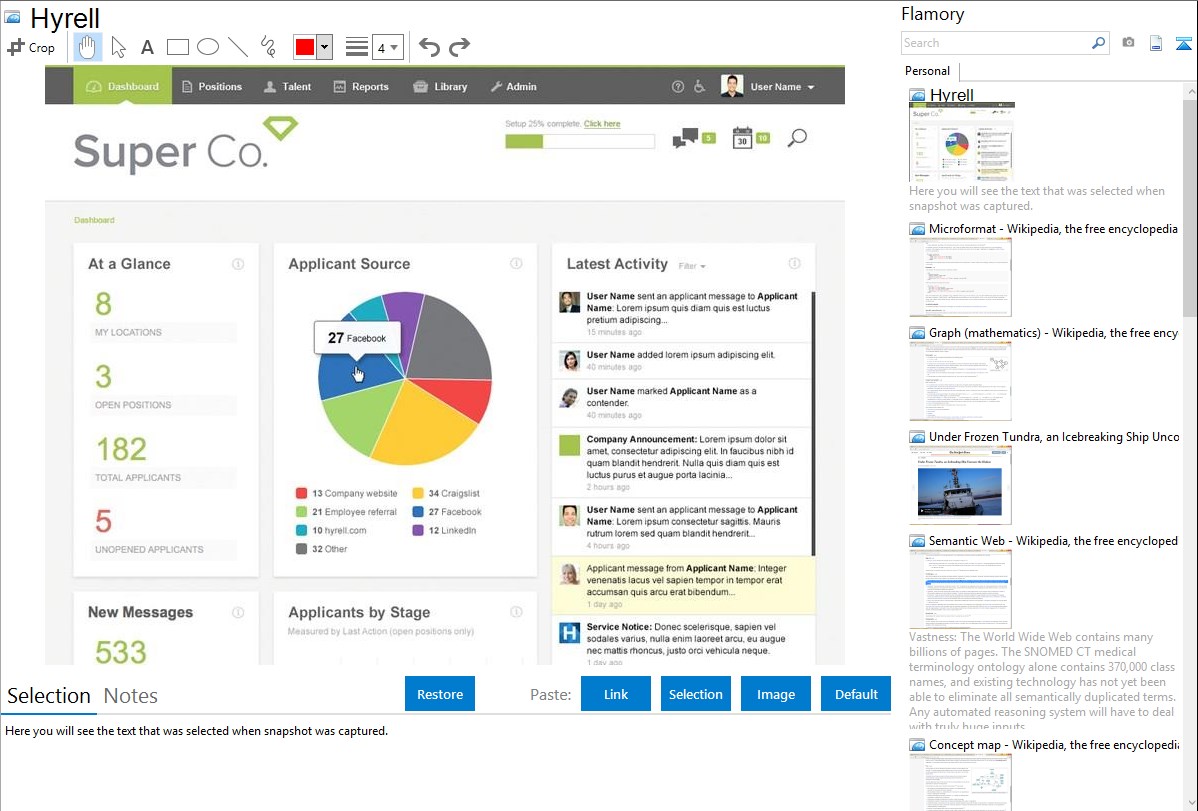
Task: Click the yellow Craigslist legend swatch
Action: tap(418, 493)
